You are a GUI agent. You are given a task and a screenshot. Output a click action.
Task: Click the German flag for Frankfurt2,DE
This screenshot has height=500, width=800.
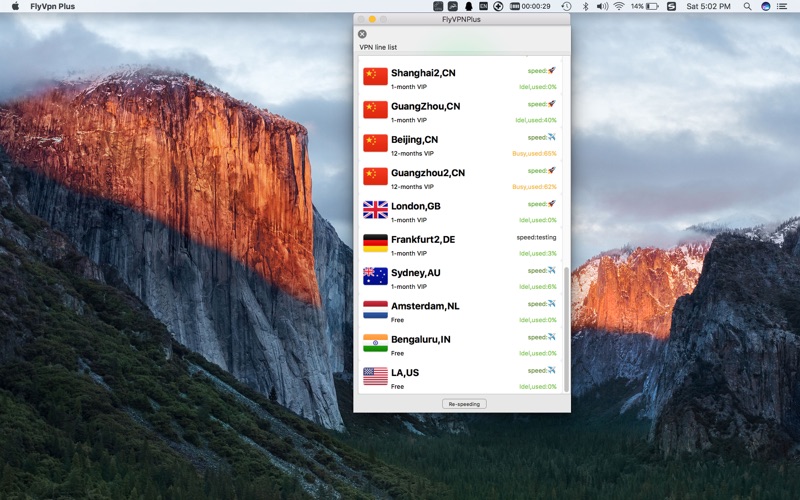coord(375,243)
